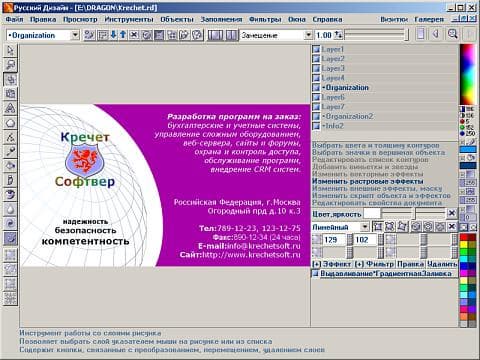480x360 pixels.
Task: Toggle the Layer1 checkbox
Action: [x=316, y=49]
